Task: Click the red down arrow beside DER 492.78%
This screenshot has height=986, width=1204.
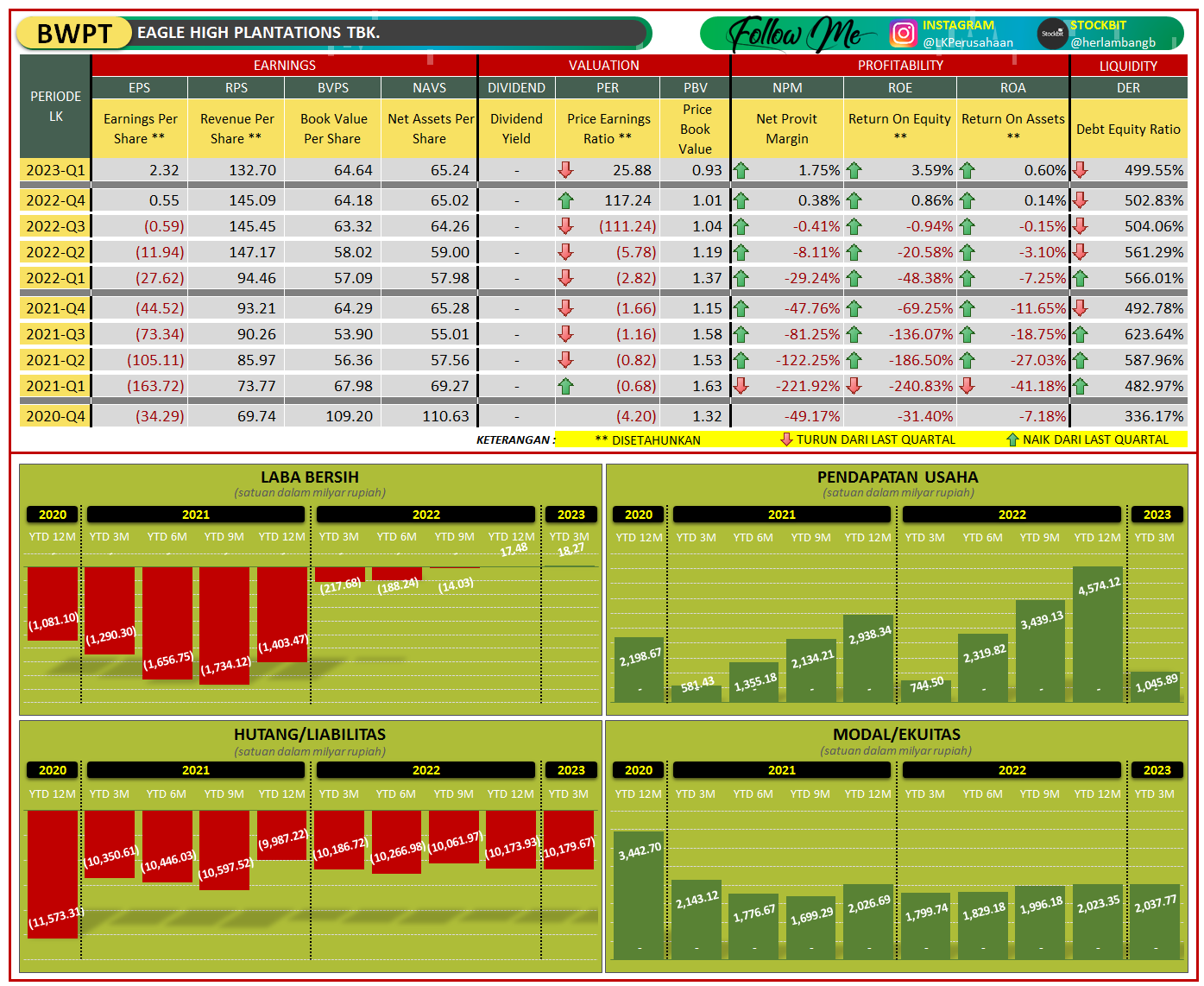Action: click(x=1081, y=308)
